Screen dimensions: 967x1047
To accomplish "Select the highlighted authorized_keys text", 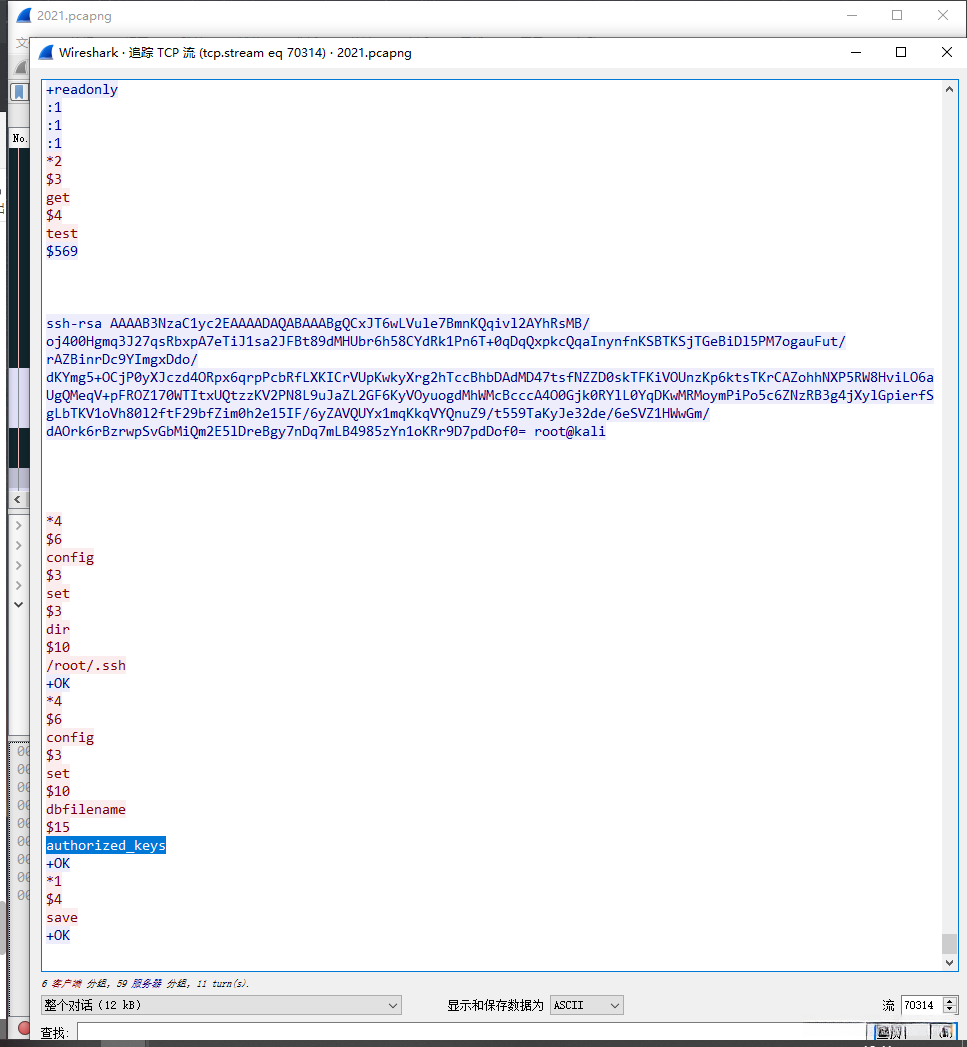I will (x=106, y=845).
